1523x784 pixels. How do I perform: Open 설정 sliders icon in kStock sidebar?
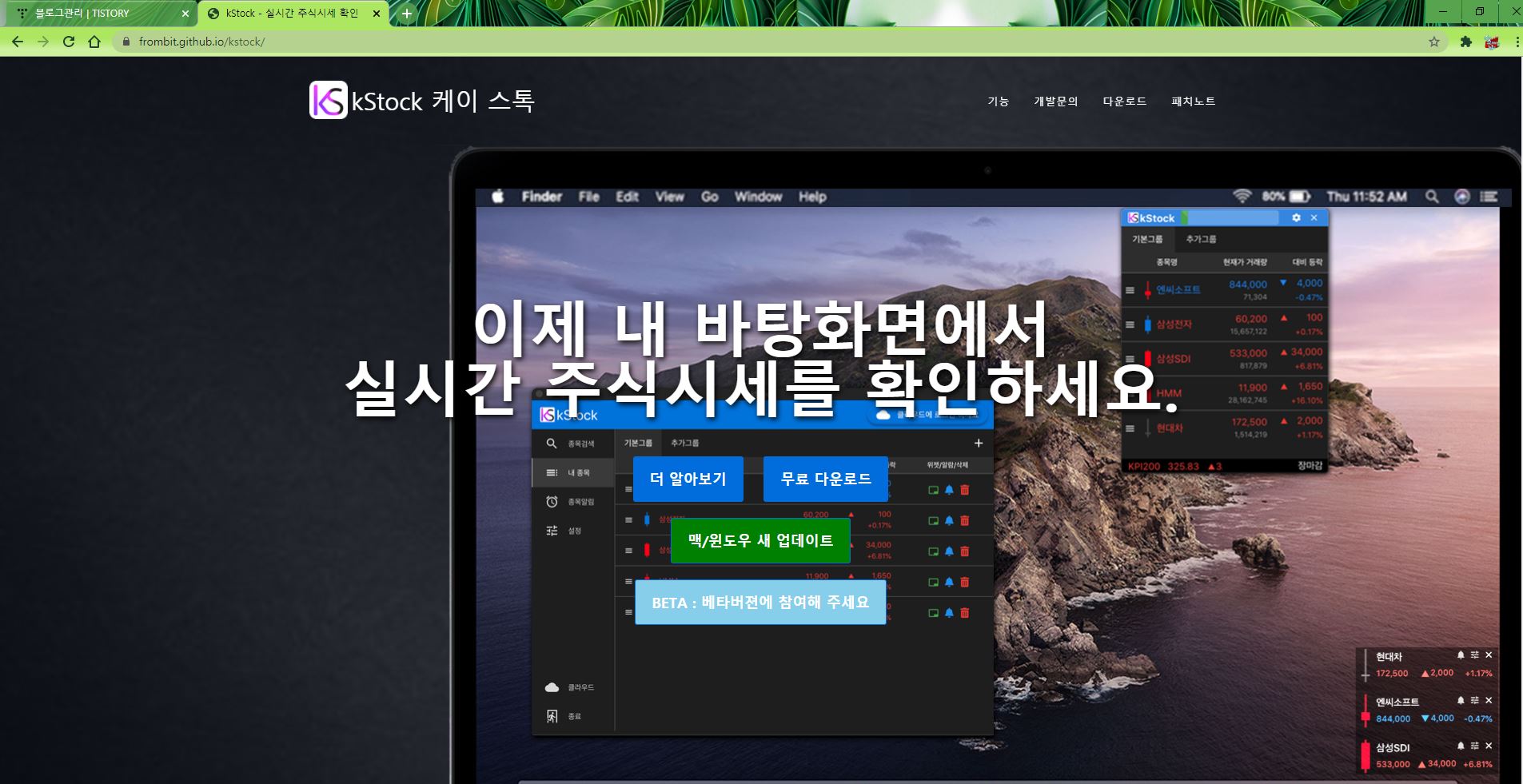click(x=552, y=531)
